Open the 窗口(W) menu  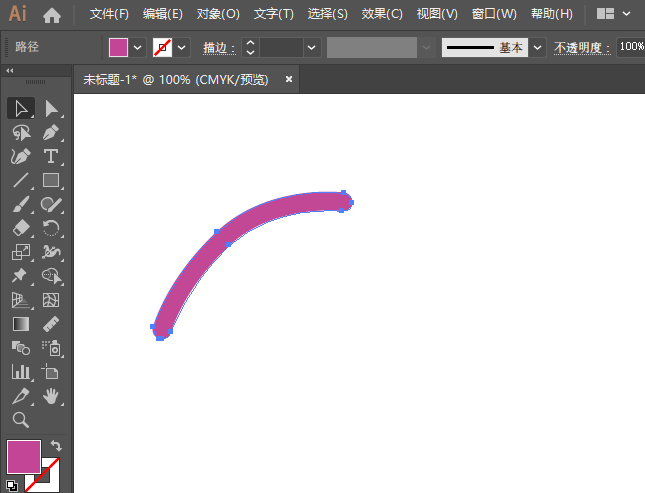point(494,14)
